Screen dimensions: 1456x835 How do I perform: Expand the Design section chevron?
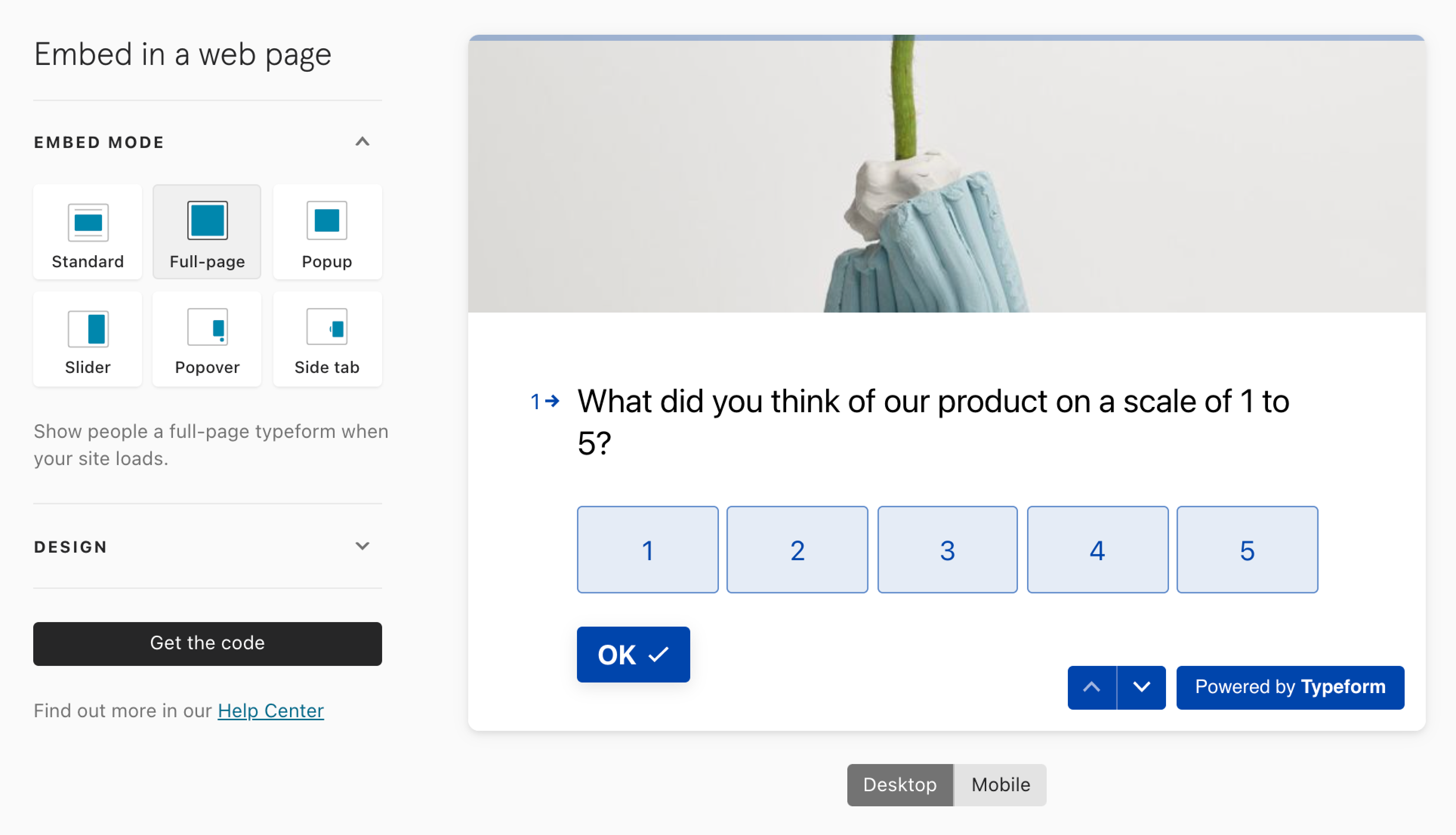click(x=362, y=545)
